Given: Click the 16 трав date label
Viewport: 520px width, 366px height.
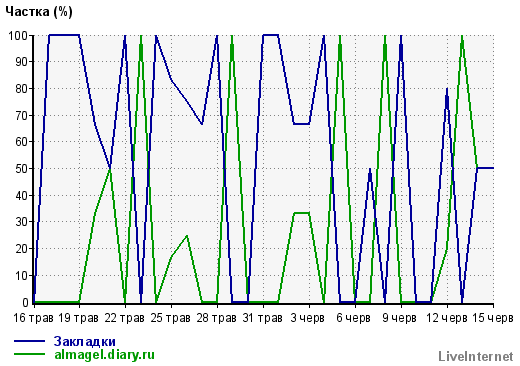Looking at the screenshot, I should [x=33, y=318].
